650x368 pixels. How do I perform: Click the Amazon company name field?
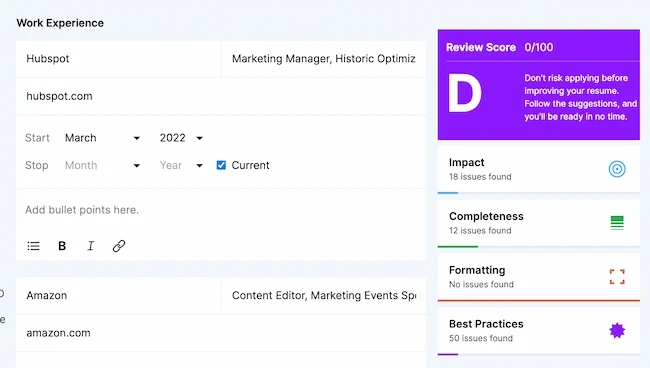119,295
